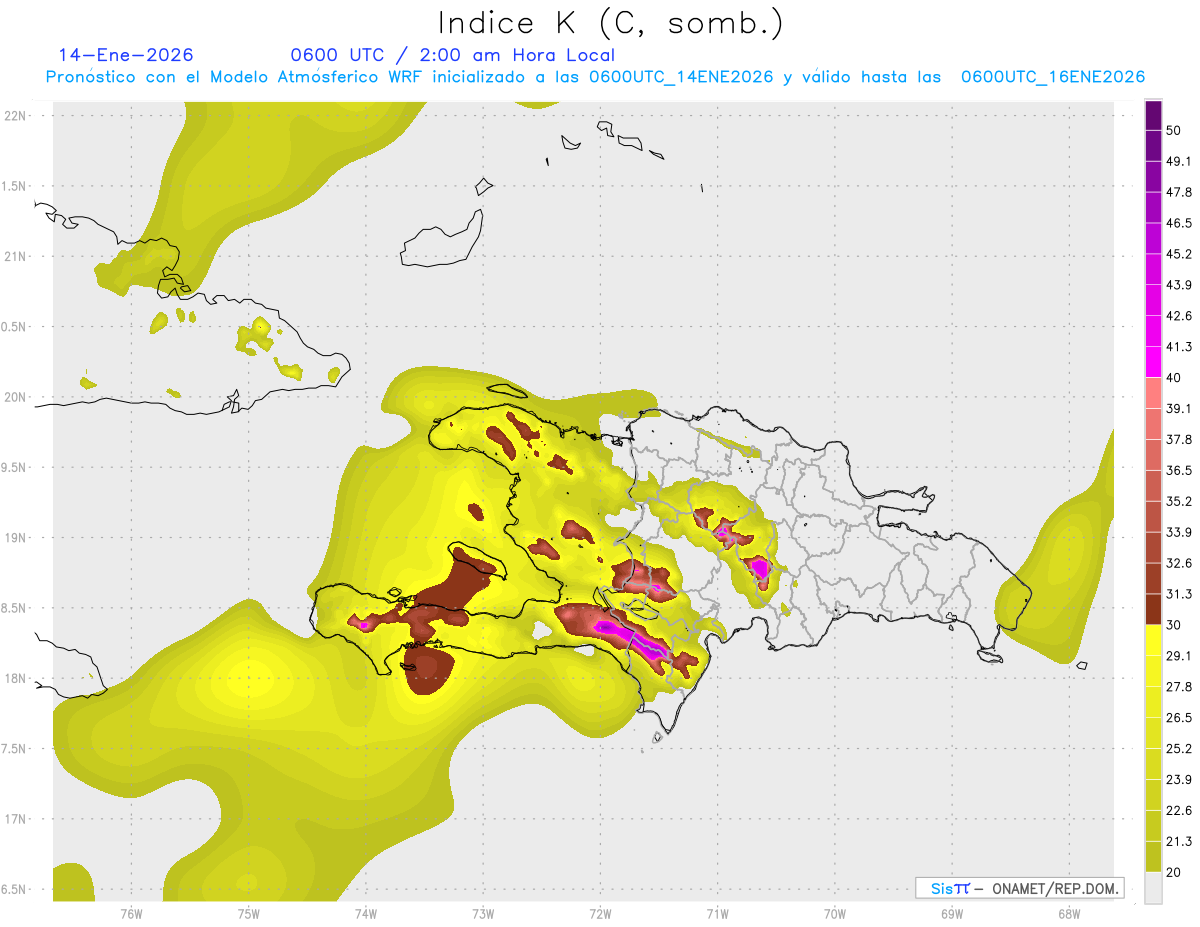The height and width of the screenshot is (927, 1200).
Task: Click the '19N' latitude label
Action: pos(15,538)
